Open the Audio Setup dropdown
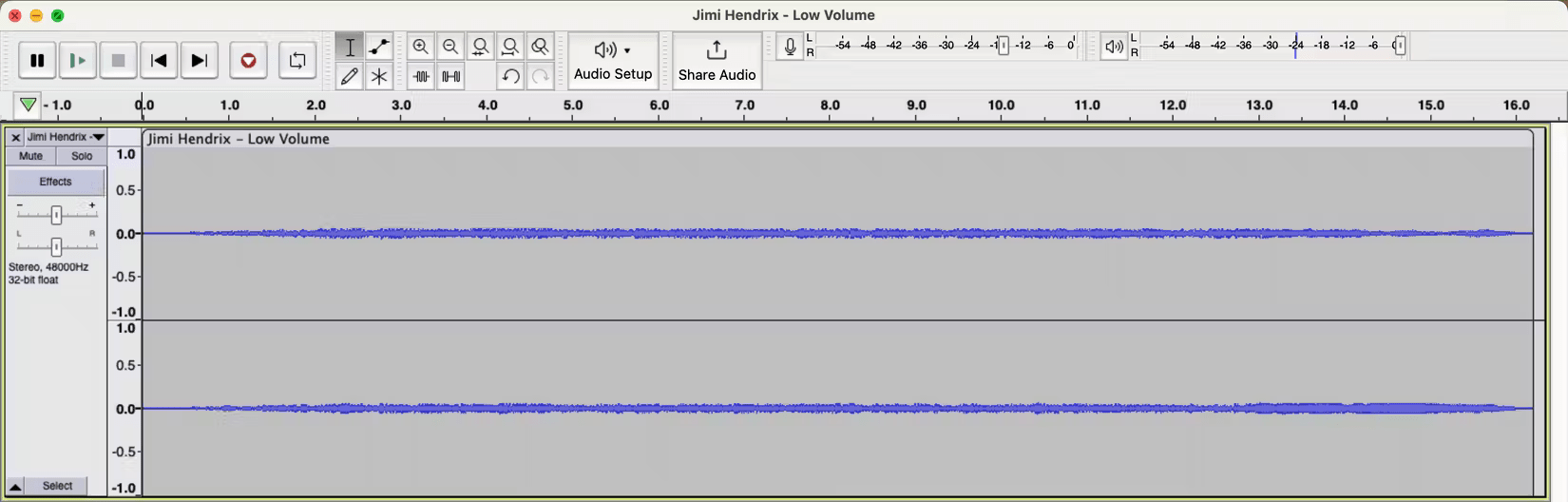The width and height of the screenshot is (1568, 502). [x=613, y=61]
